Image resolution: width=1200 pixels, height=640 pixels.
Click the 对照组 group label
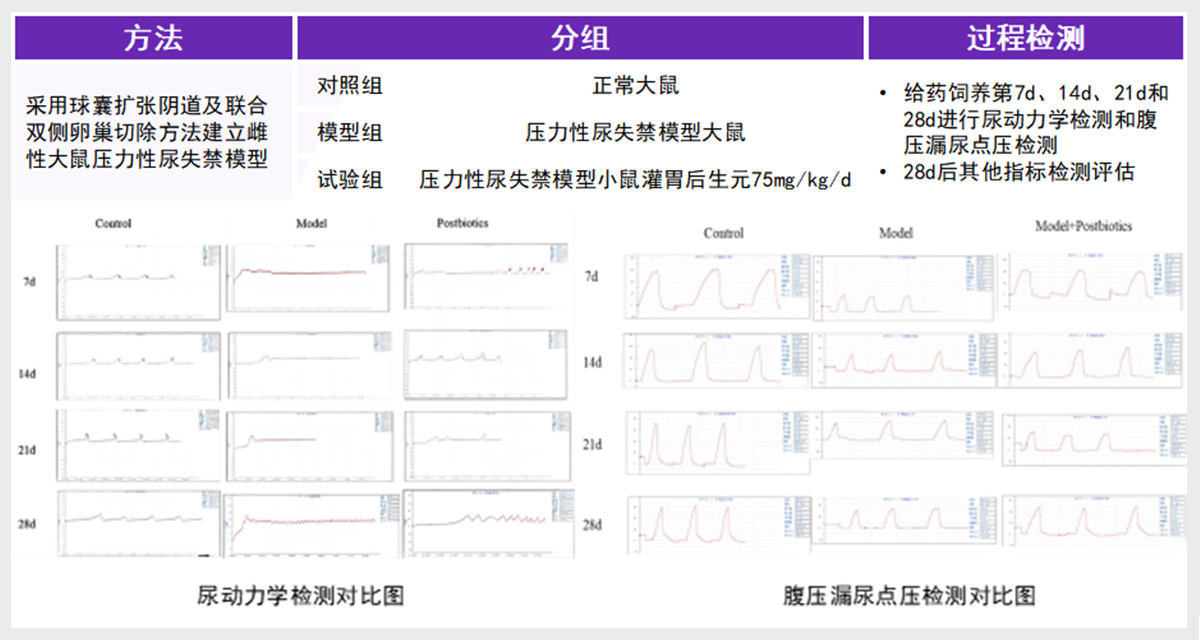coord(350,85)
